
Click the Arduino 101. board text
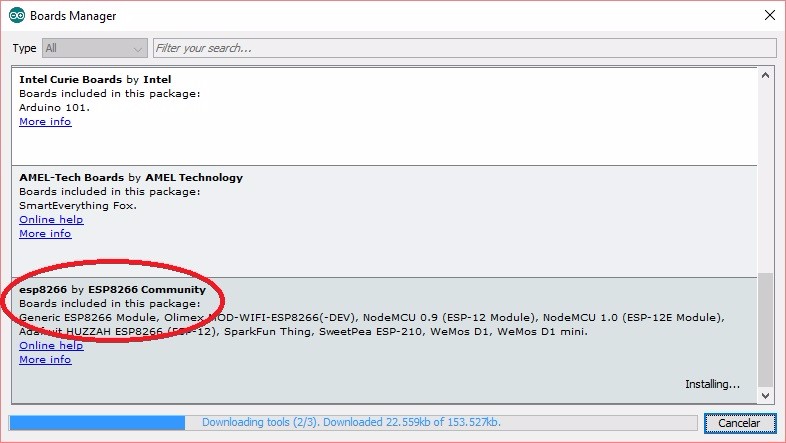(55, 107)
